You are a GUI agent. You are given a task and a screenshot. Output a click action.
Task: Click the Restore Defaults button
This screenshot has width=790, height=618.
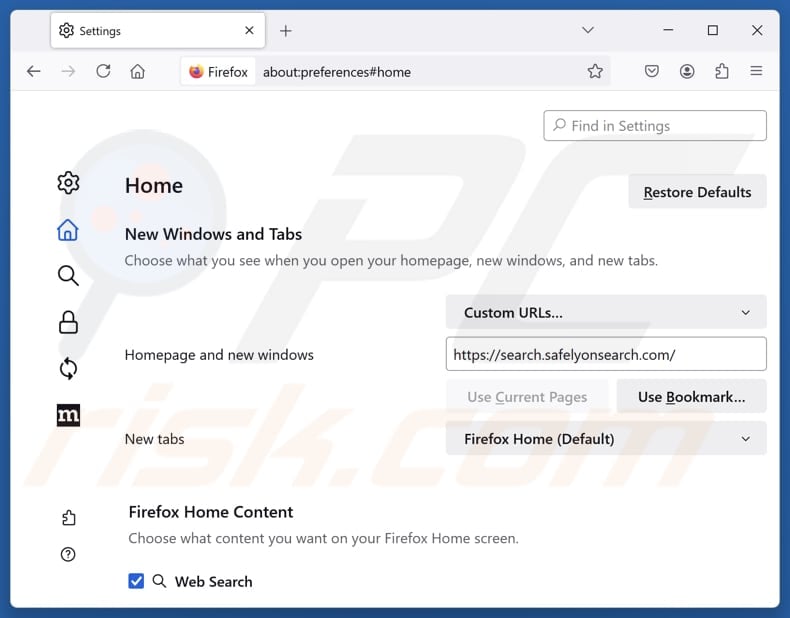pos(697,192)
